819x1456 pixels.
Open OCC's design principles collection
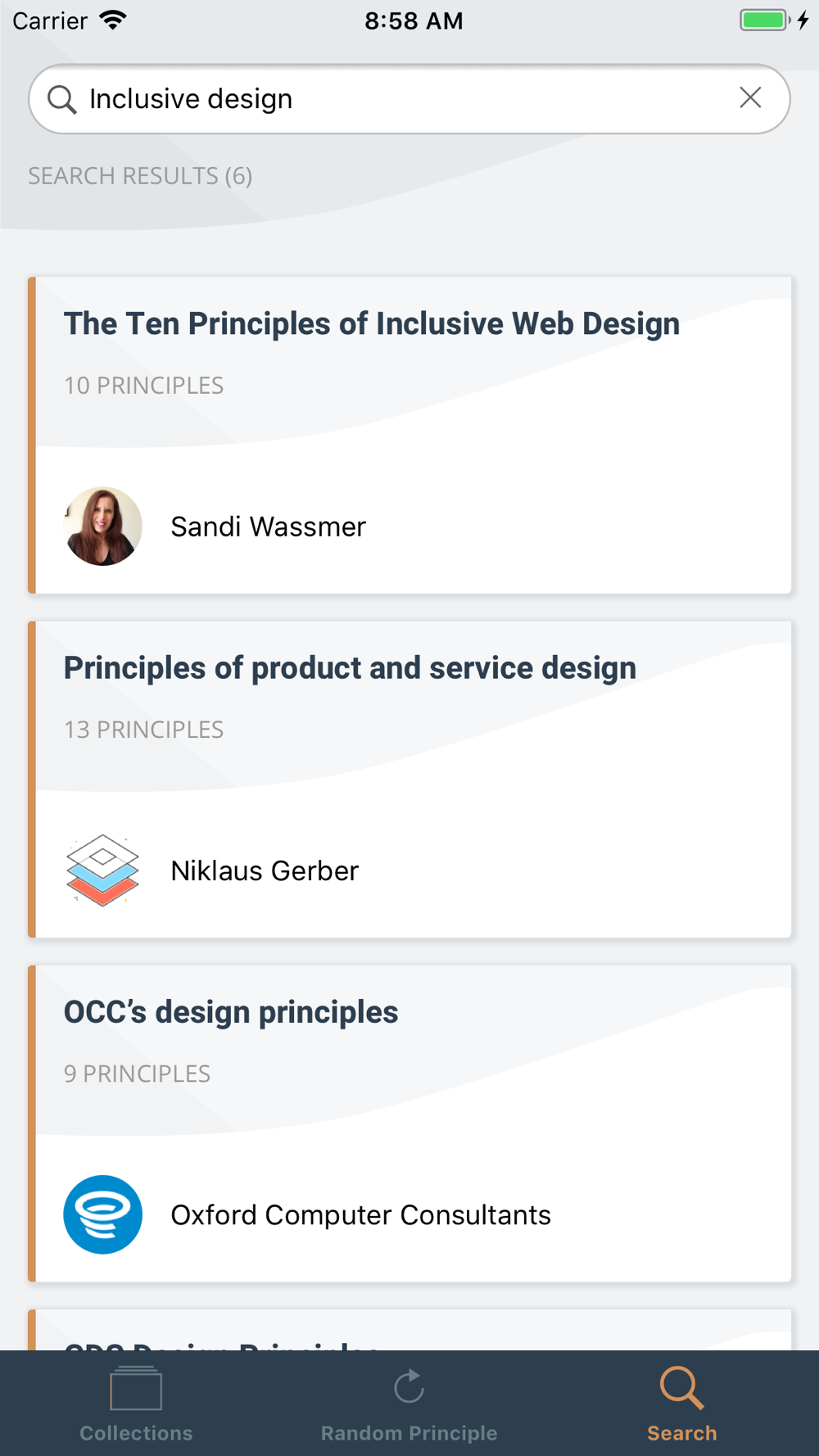pos(231,1012)
